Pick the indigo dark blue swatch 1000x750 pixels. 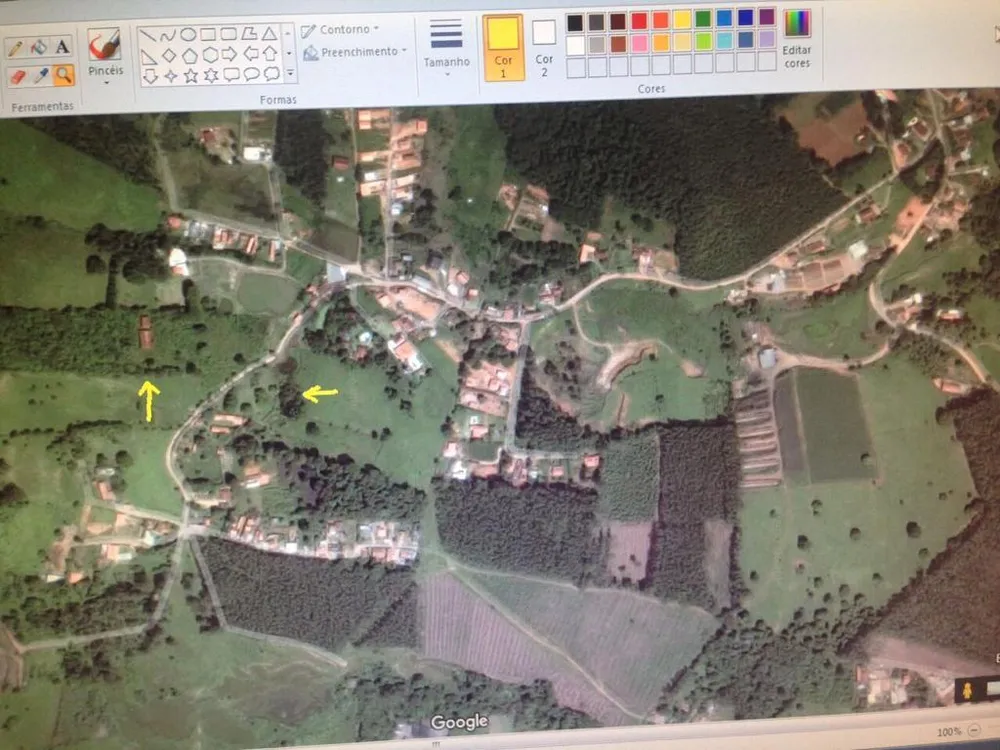[x=745, y=18]
